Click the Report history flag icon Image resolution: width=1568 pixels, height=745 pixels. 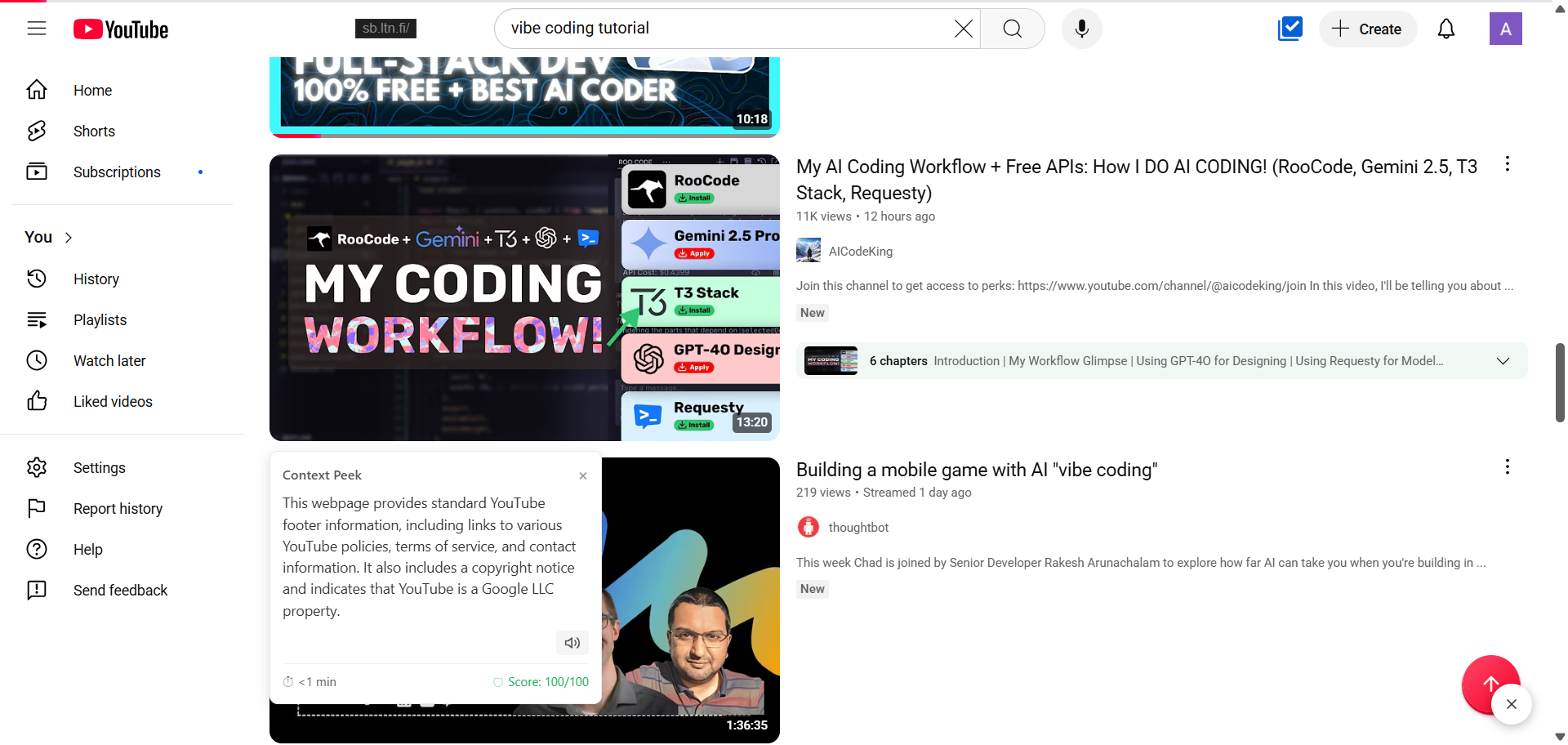(x=37, y=508)
